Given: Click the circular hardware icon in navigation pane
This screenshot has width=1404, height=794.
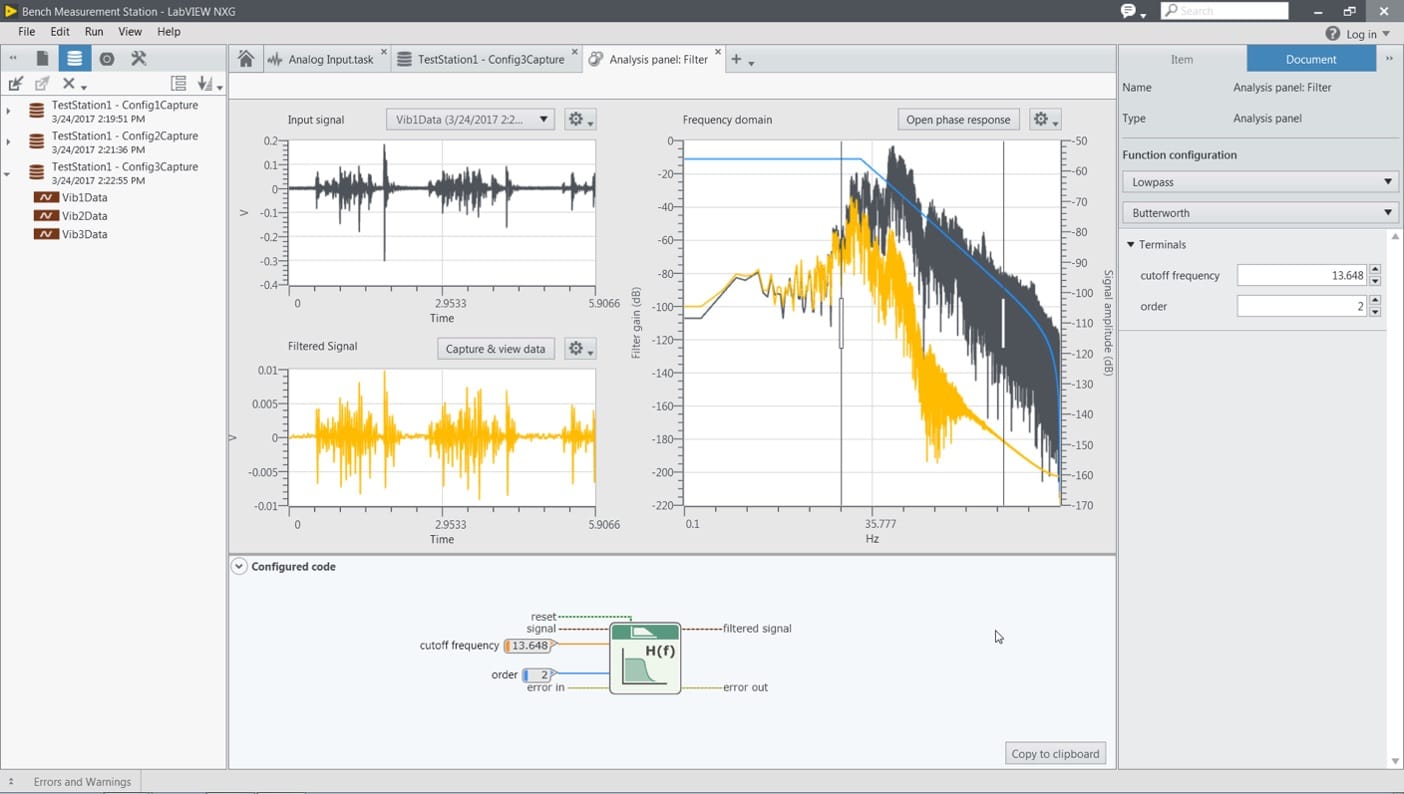Looking at the screenshot, I should (107, 59).
